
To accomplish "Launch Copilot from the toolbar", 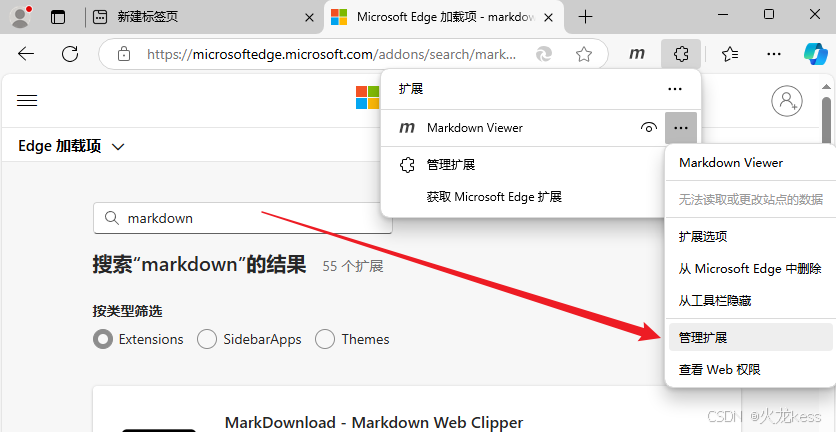I will click(816, 54).
